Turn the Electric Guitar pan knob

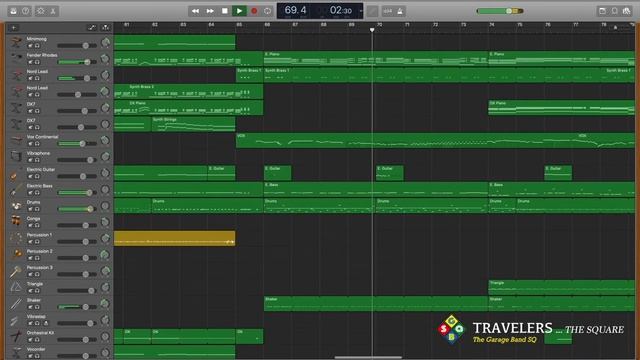[105, 173]
